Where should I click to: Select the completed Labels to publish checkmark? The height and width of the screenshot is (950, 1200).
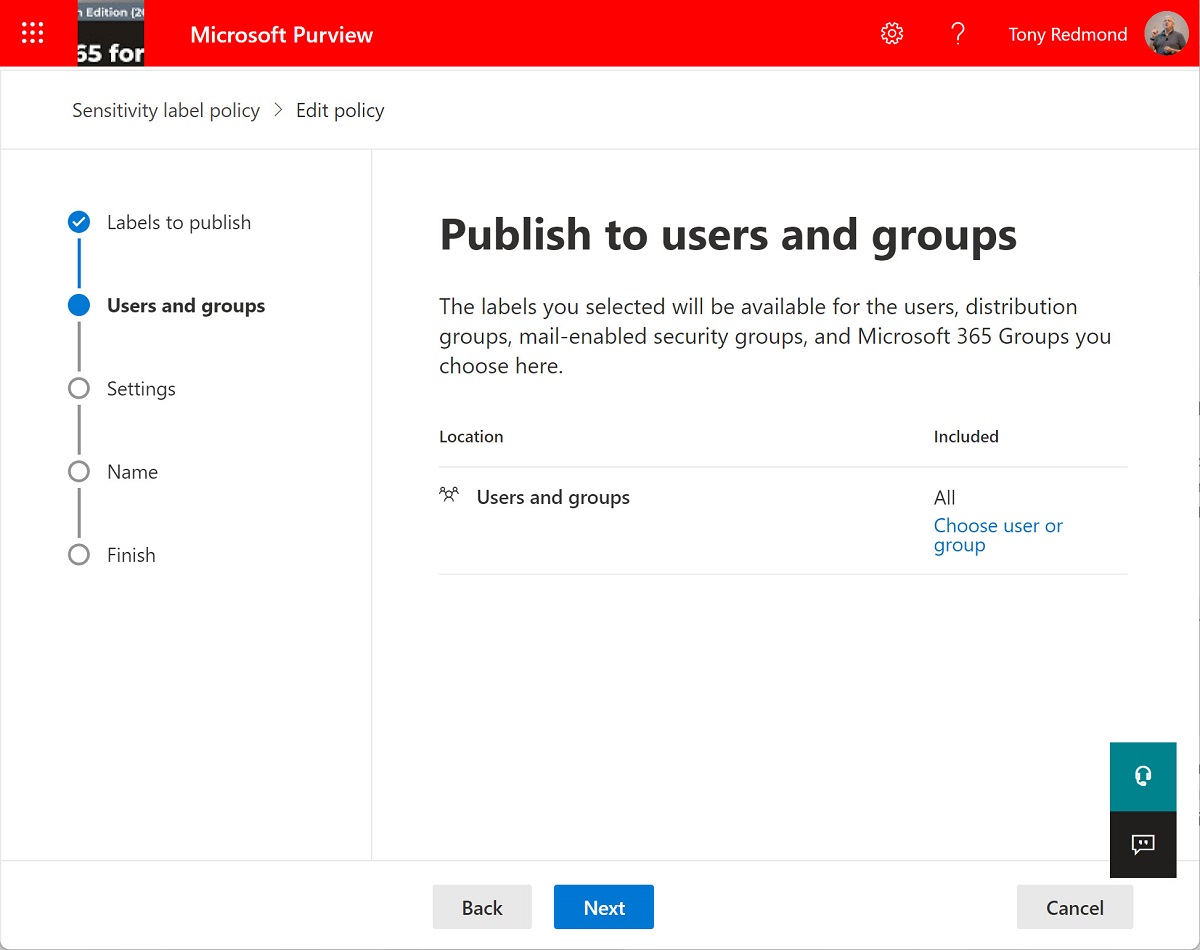tap(79, 222)
